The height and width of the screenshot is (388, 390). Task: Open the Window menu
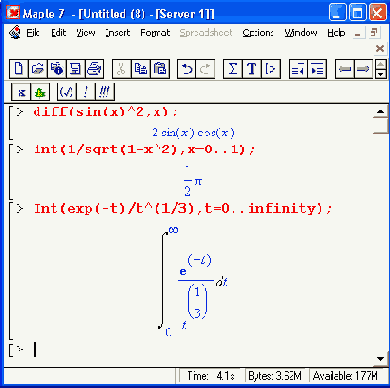301,33
